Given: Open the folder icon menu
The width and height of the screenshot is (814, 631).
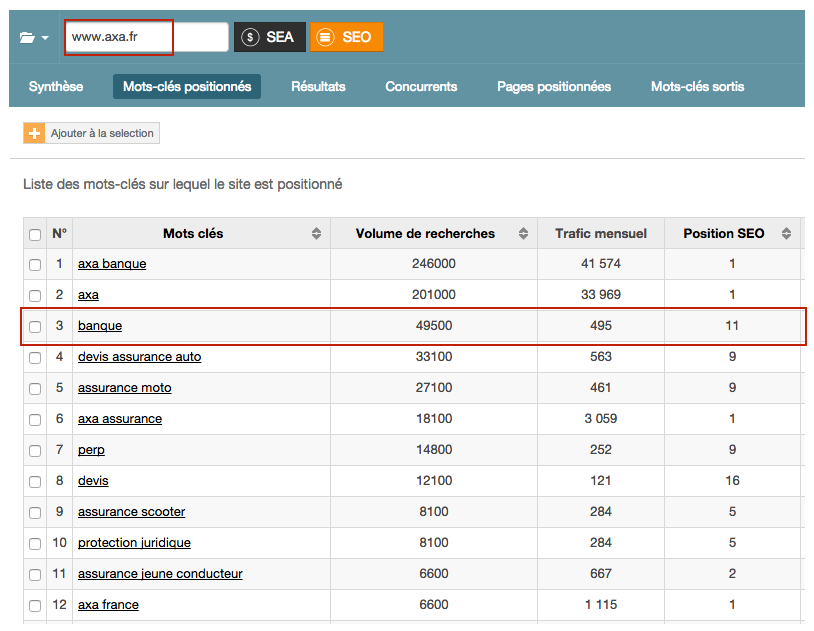Looking at the screenshot, I should tap(28, 37).
